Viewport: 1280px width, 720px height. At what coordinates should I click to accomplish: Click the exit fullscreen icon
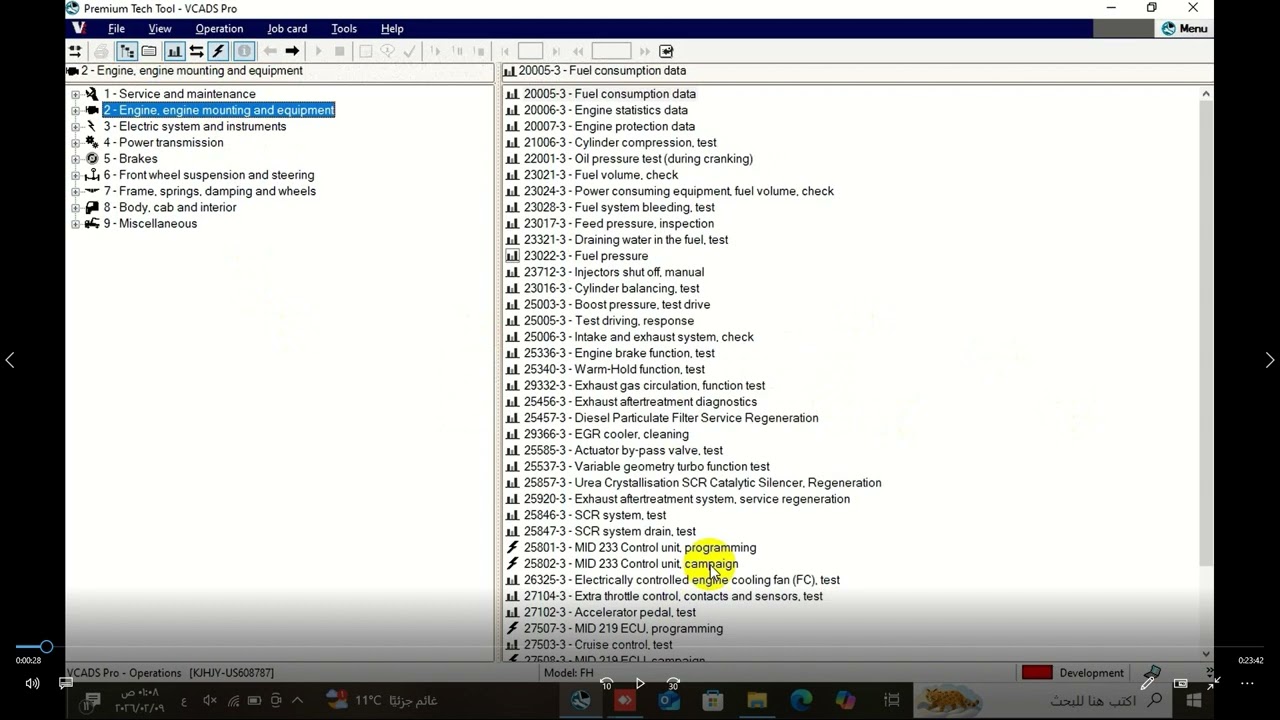pyautogui.click(x=1213, y=684)
